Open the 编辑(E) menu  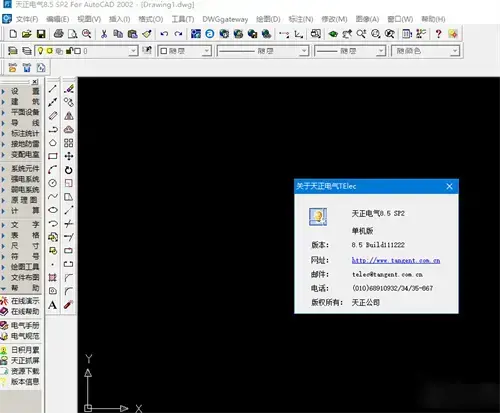[58, 19]
